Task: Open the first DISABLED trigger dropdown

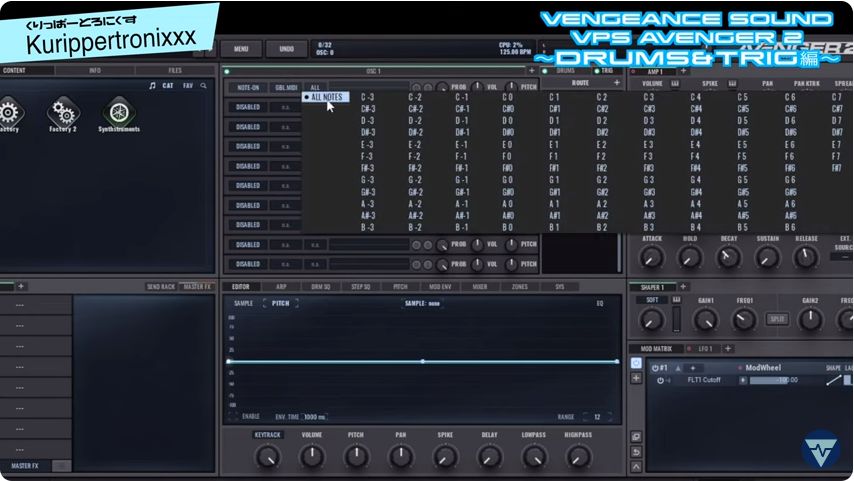Action: point(248,107)
